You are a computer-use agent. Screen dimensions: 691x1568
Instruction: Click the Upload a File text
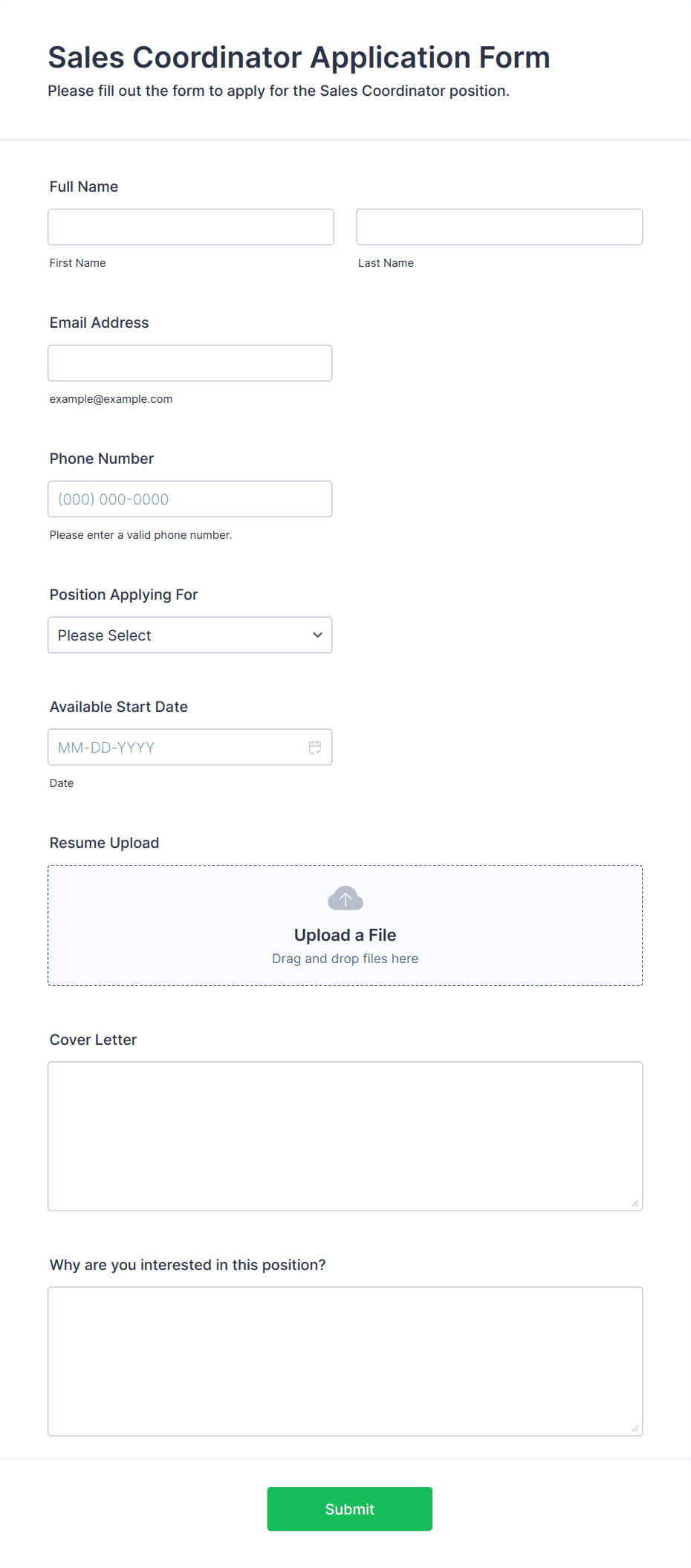click(x=345, y=935)
